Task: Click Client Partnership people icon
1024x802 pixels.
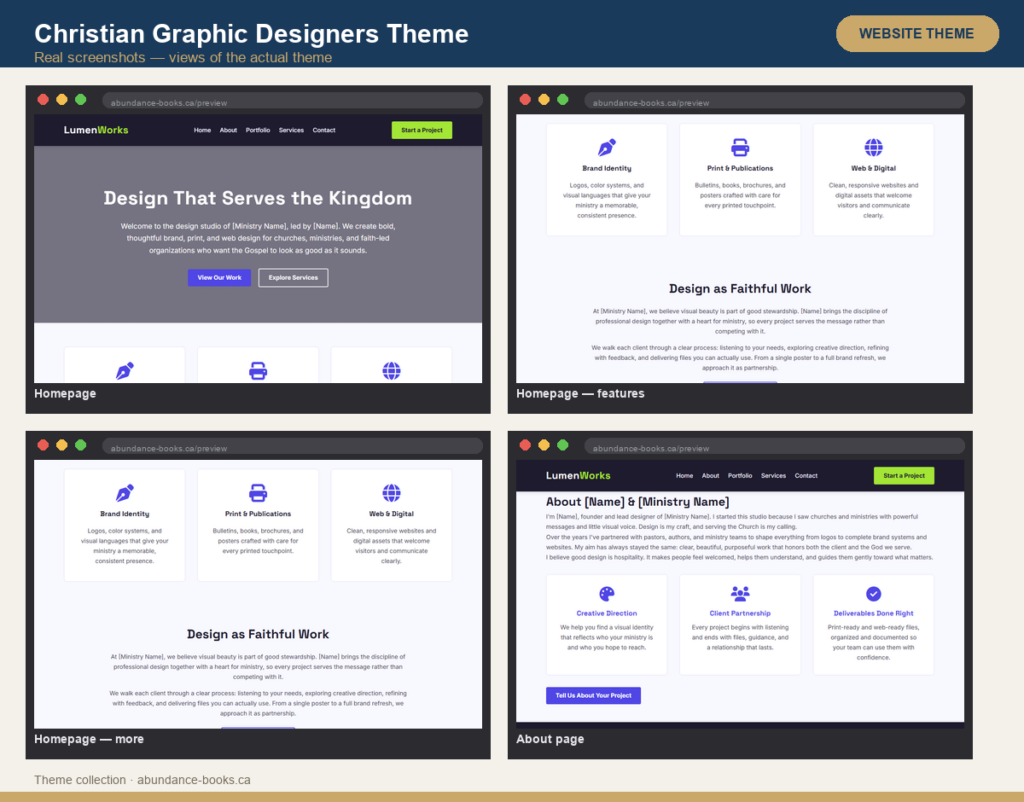Action: [740, 594]
